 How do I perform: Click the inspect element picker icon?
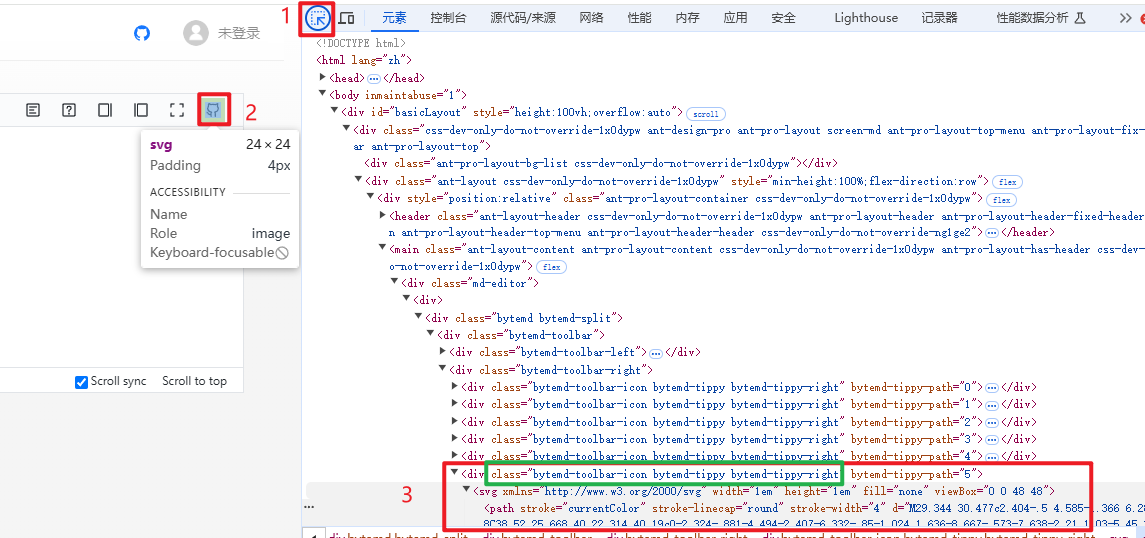coord(318,18)
